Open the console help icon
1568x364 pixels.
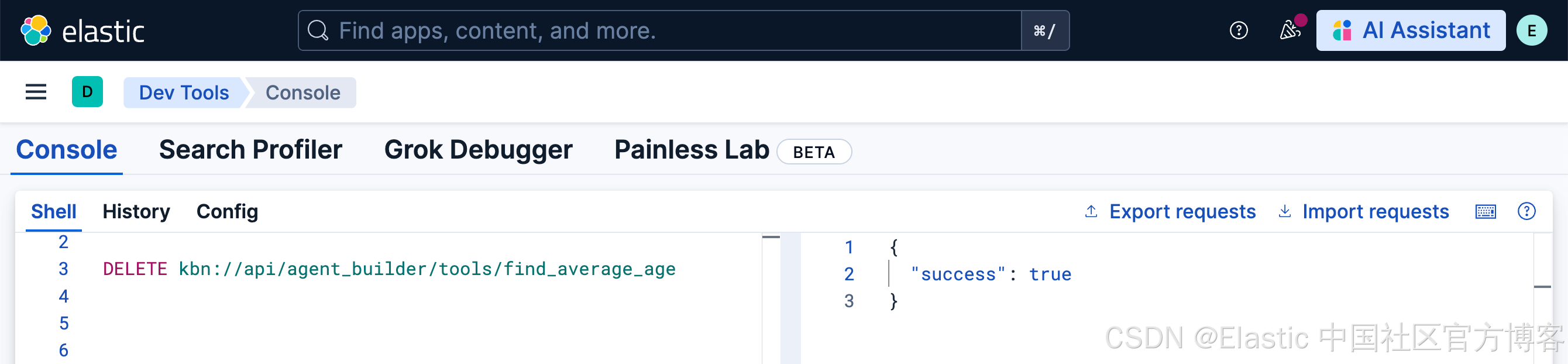(x=1526, y=211)
